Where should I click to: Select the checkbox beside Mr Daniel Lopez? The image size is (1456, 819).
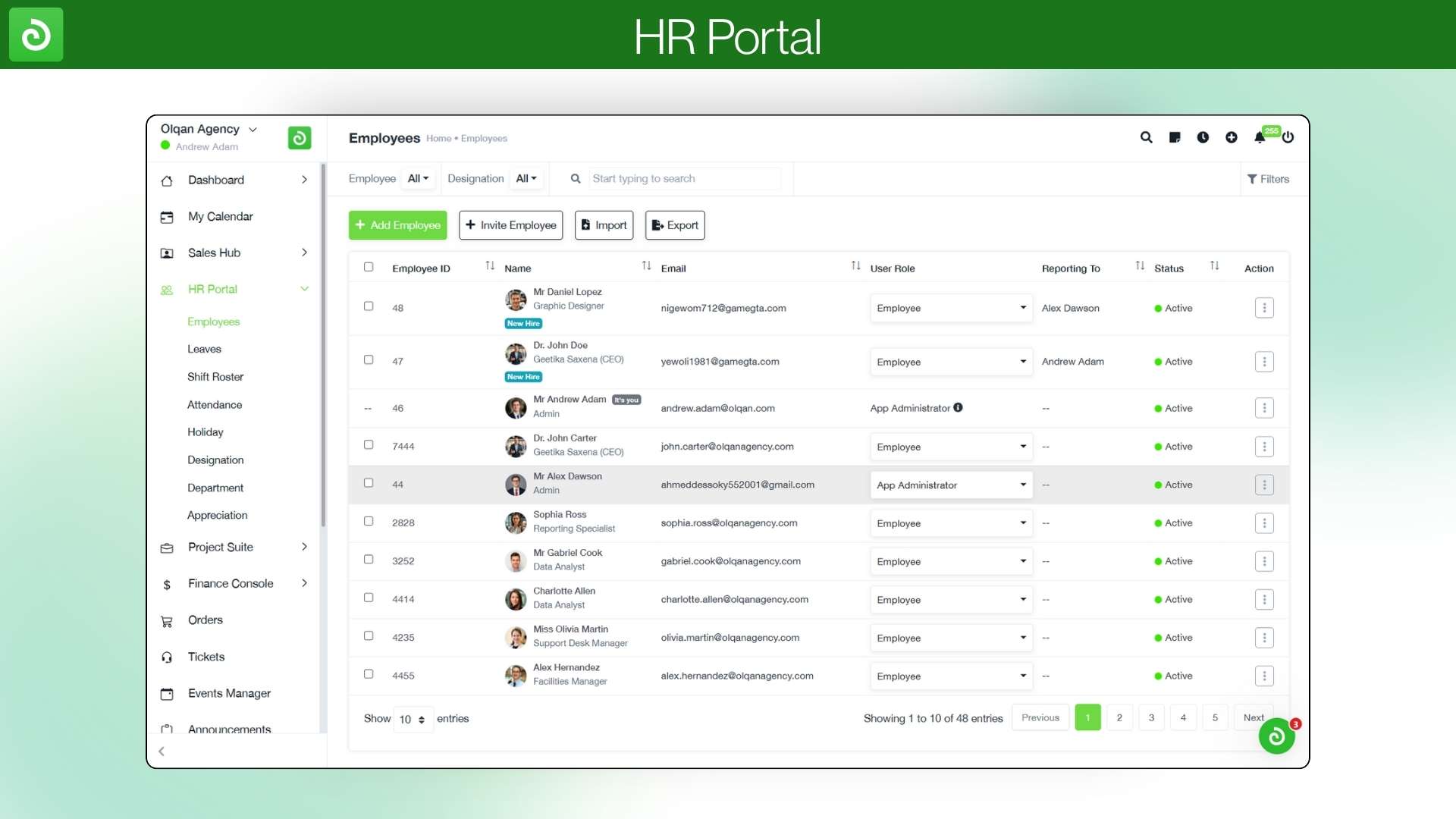point(369,306)
